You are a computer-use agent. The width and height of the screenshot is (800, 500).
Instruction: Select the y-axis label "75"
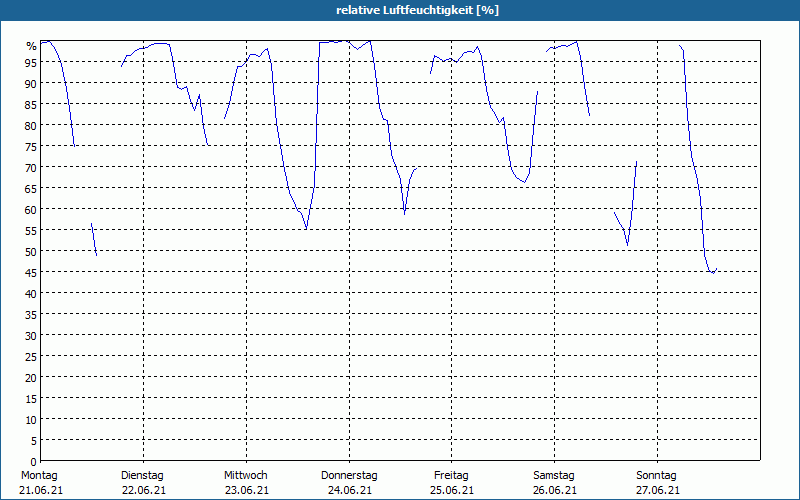click(31, 147)
